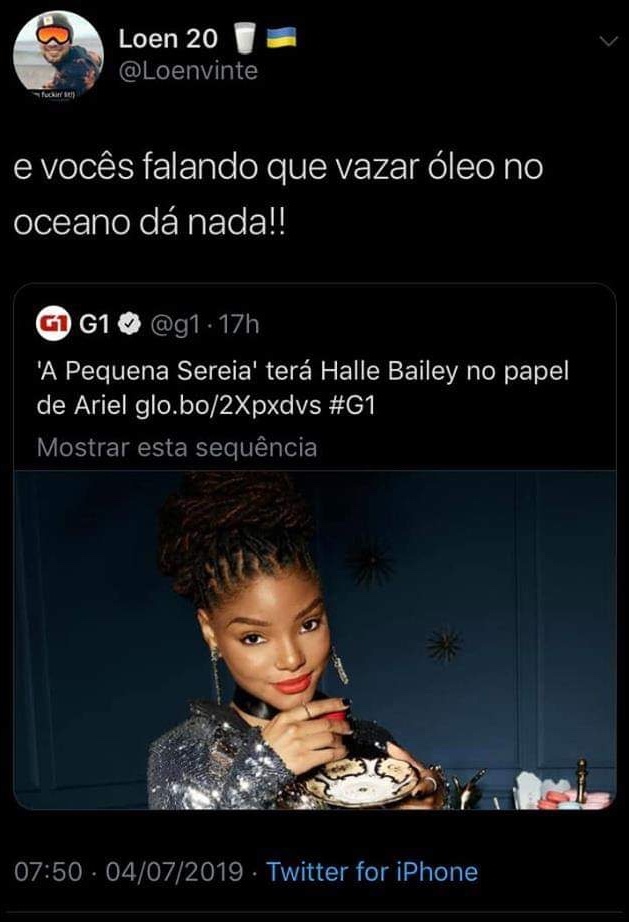Click the 17h timestamp of quoted tweet
This screenshot has height=922, width=629.
pos(239,324)
